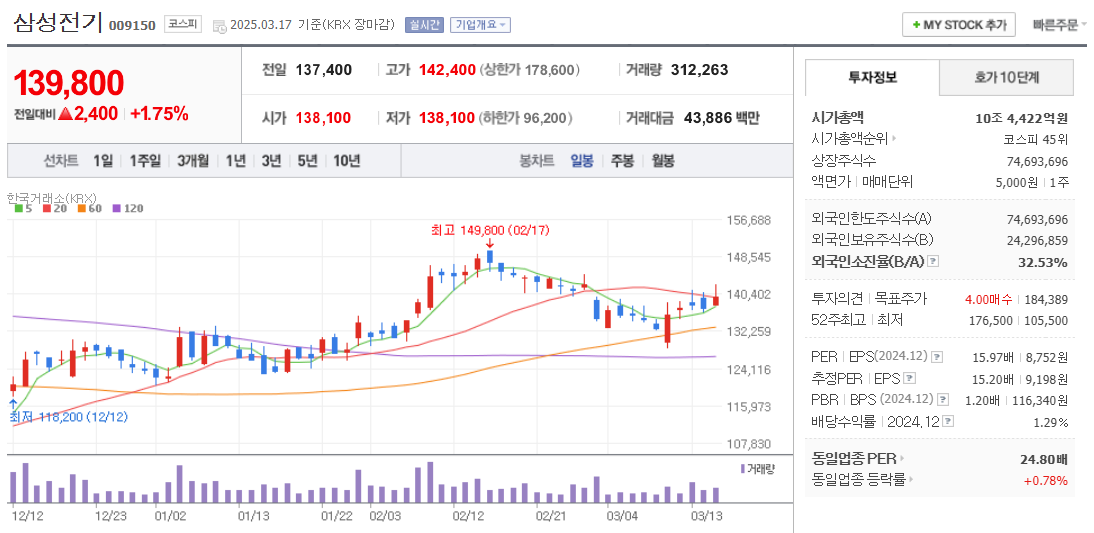Click the 배당수익률 value 1.29%
Image resolution: width=1094 pixels, height=533 pixels.
point(1051,421)
